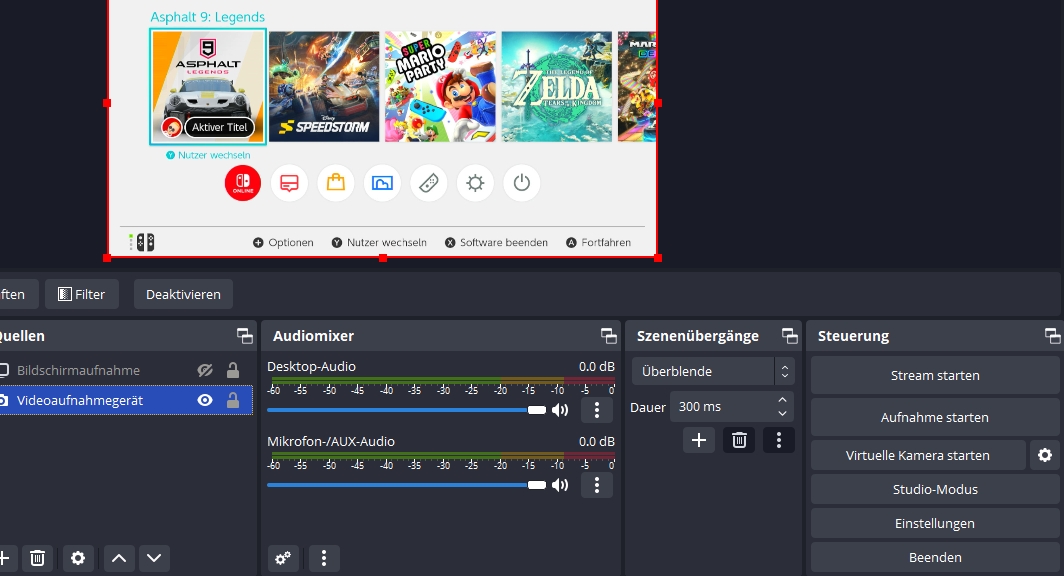Click Stream starten button

pos(935,375)
